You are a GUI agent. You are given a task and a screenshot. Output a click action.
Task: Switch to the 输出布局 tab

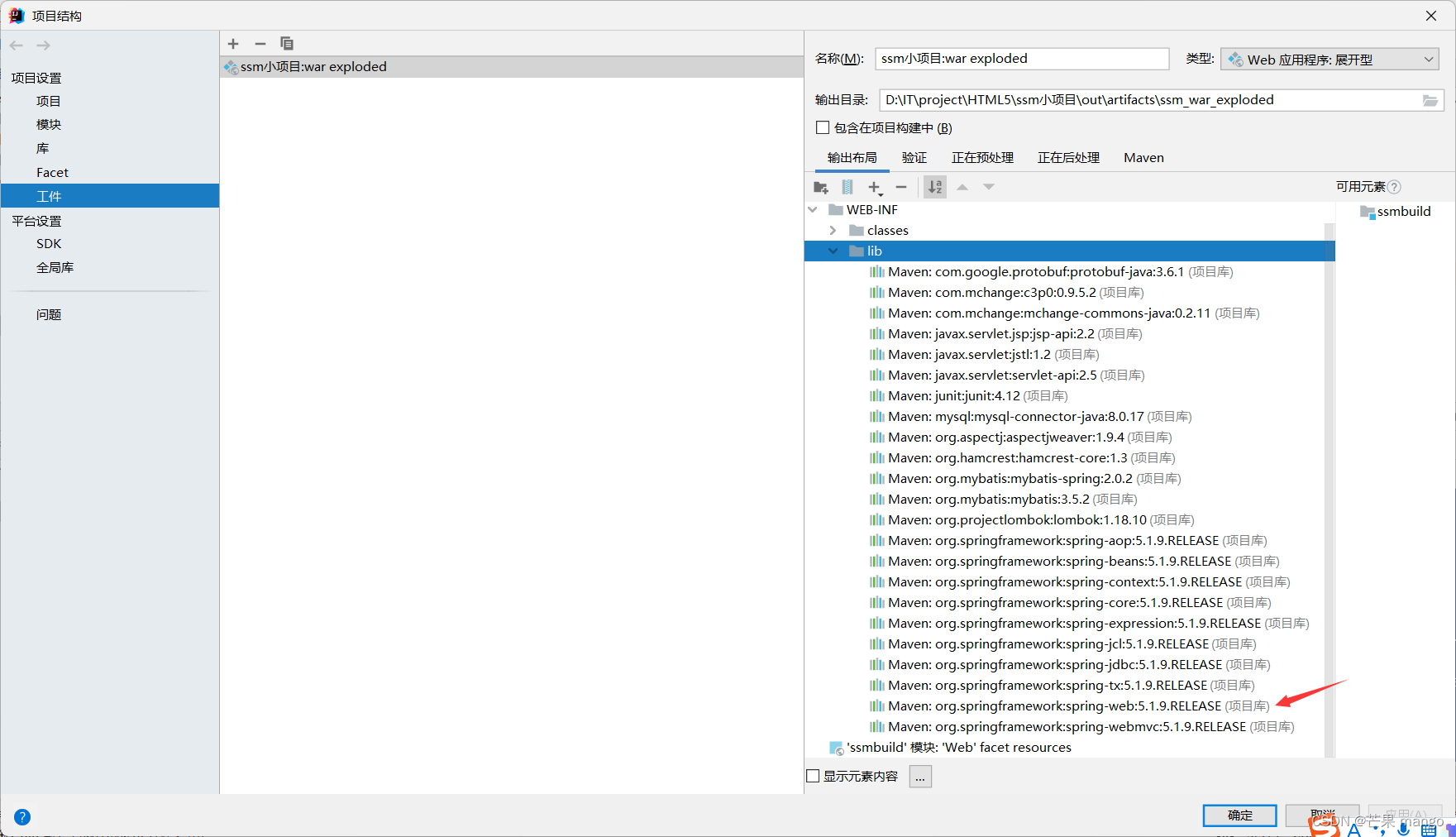[852, 157]
